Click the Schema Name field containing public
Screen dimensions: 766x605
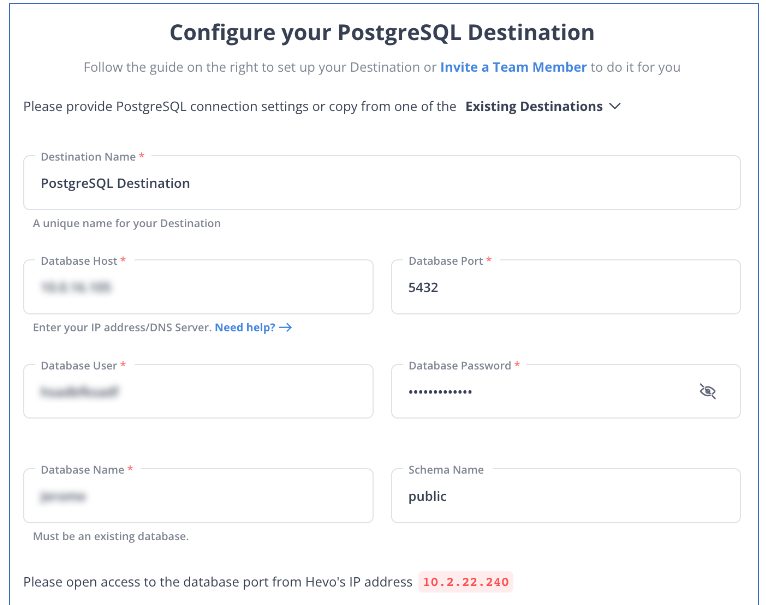pos(566,496)
